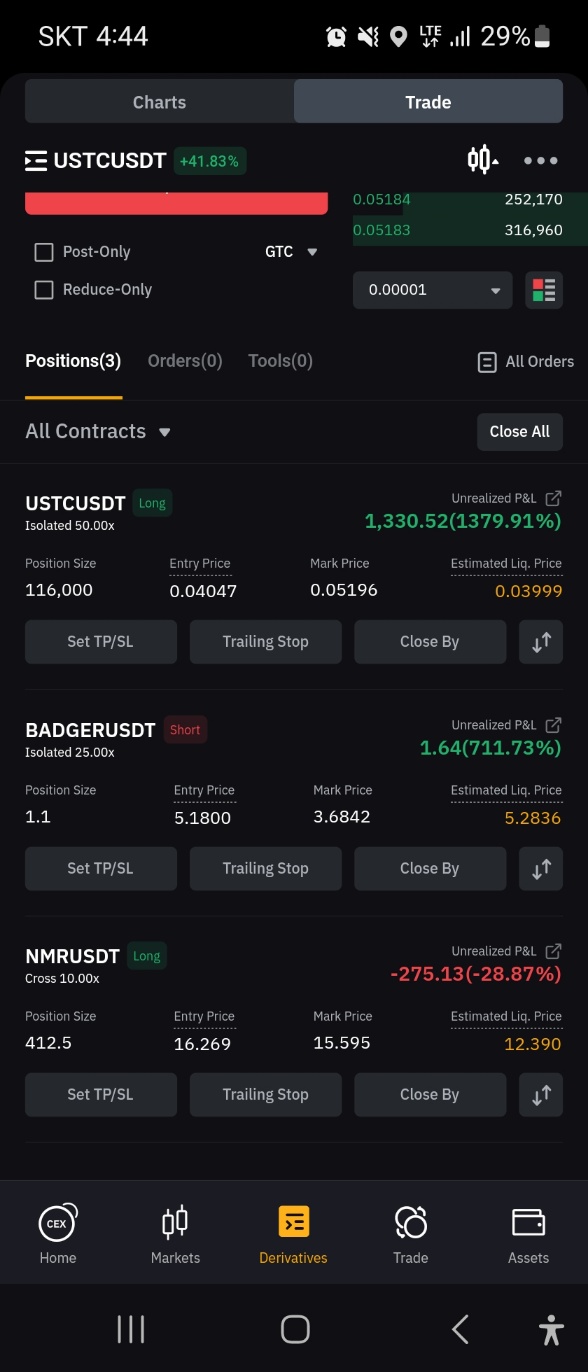
Task: Share USTCUSDT unrealized P&L icon
Action: click(553, 498)
